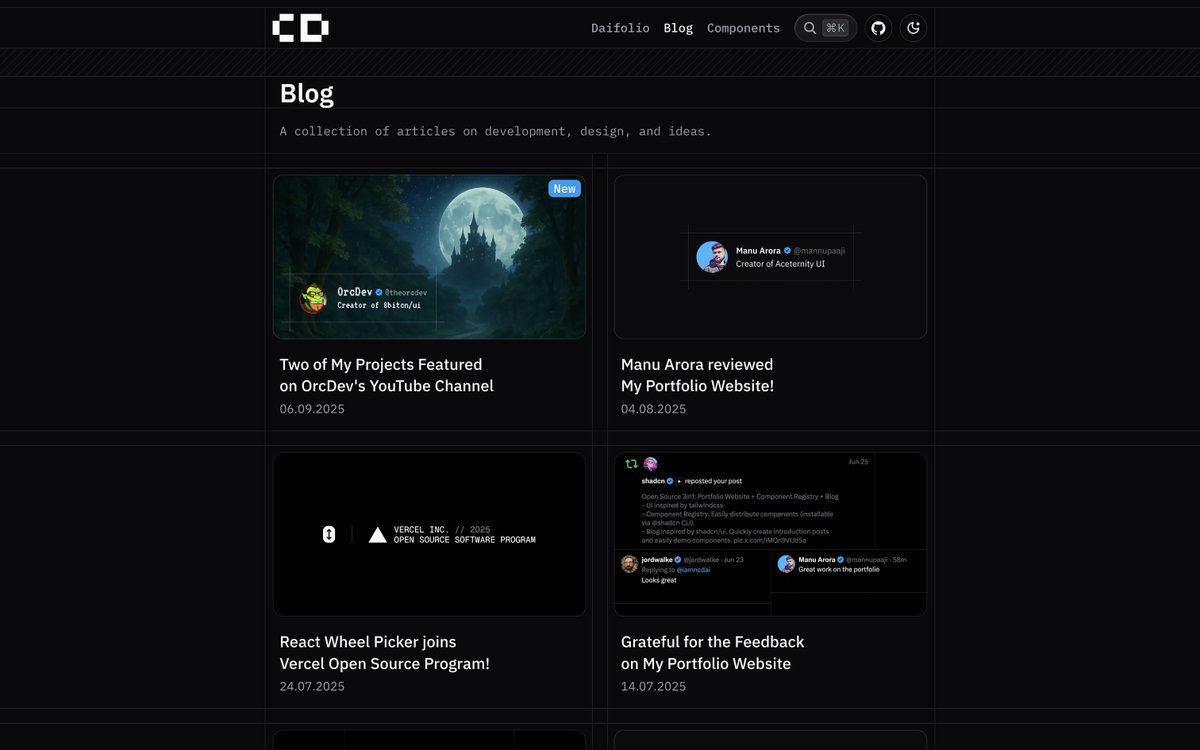Open the Components nav item

[743, 28]
